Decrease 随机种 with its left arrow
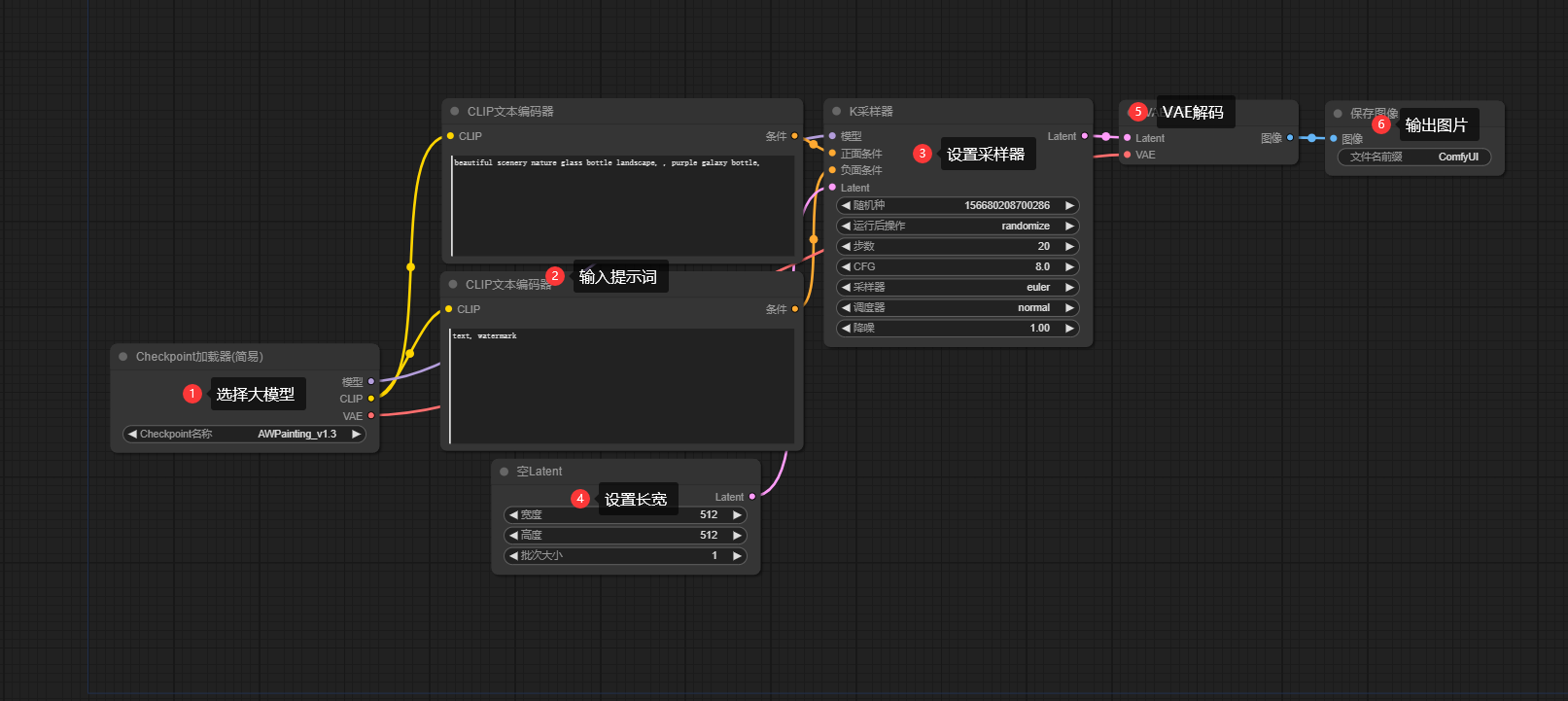The width and height of the screenshot is (1568, 701). point(846,205)
